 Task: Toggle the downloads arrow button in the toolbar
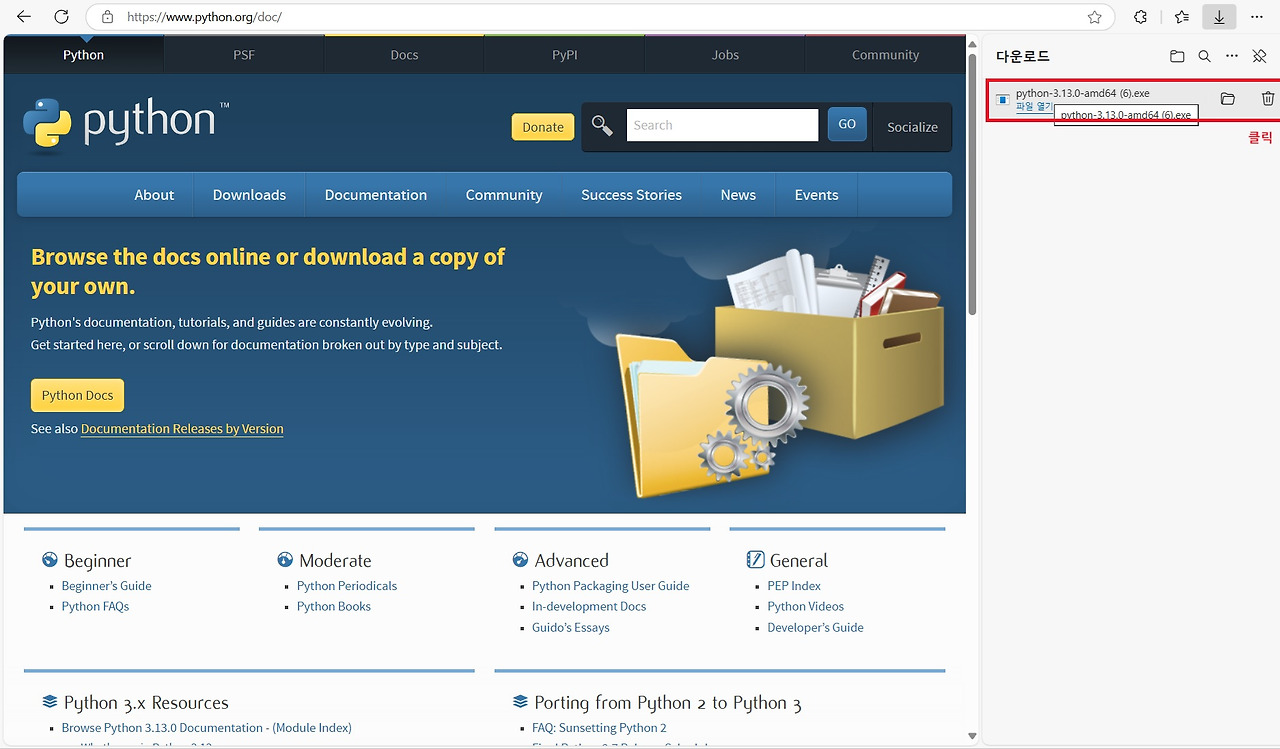point(1219,17)
